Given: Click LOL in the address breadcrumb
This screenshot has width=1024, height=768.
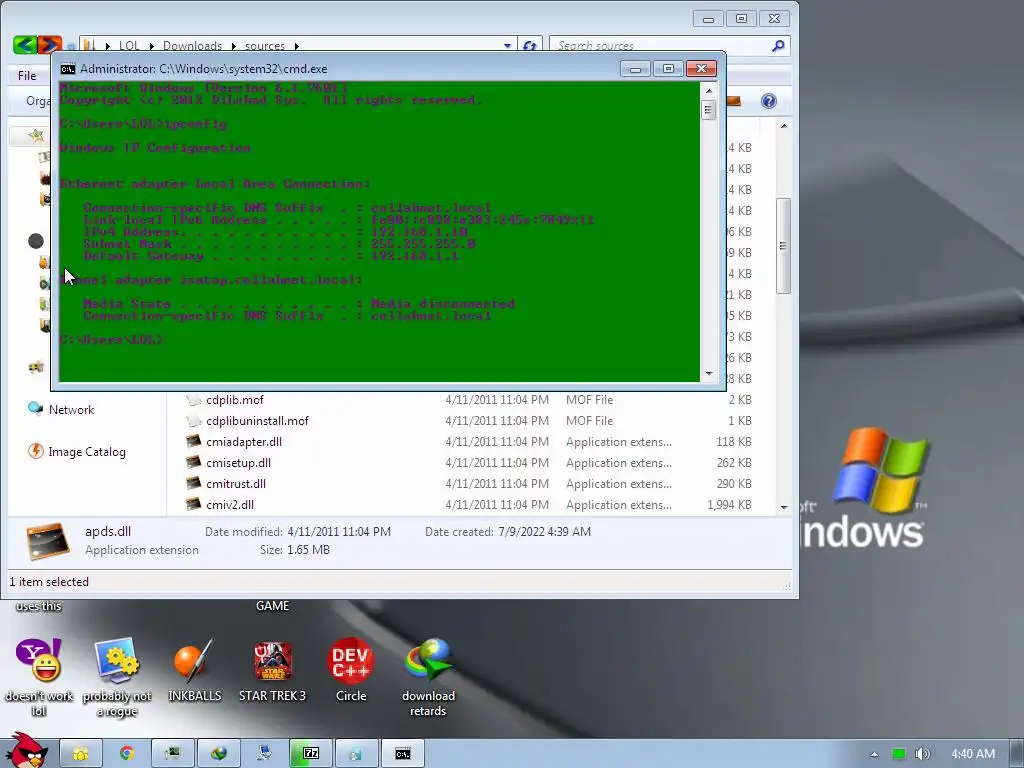Looking at the screenshot, I should [129, 46].
